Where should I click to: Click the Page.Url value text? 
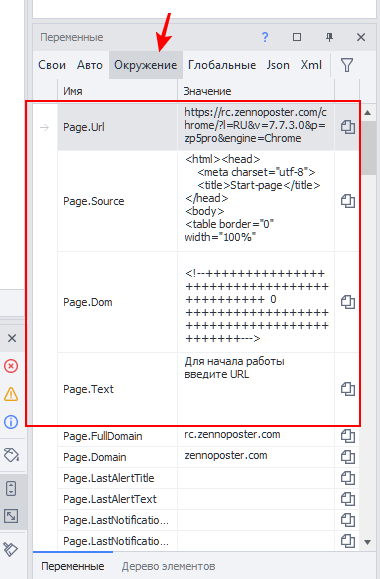tap(256, 125)
